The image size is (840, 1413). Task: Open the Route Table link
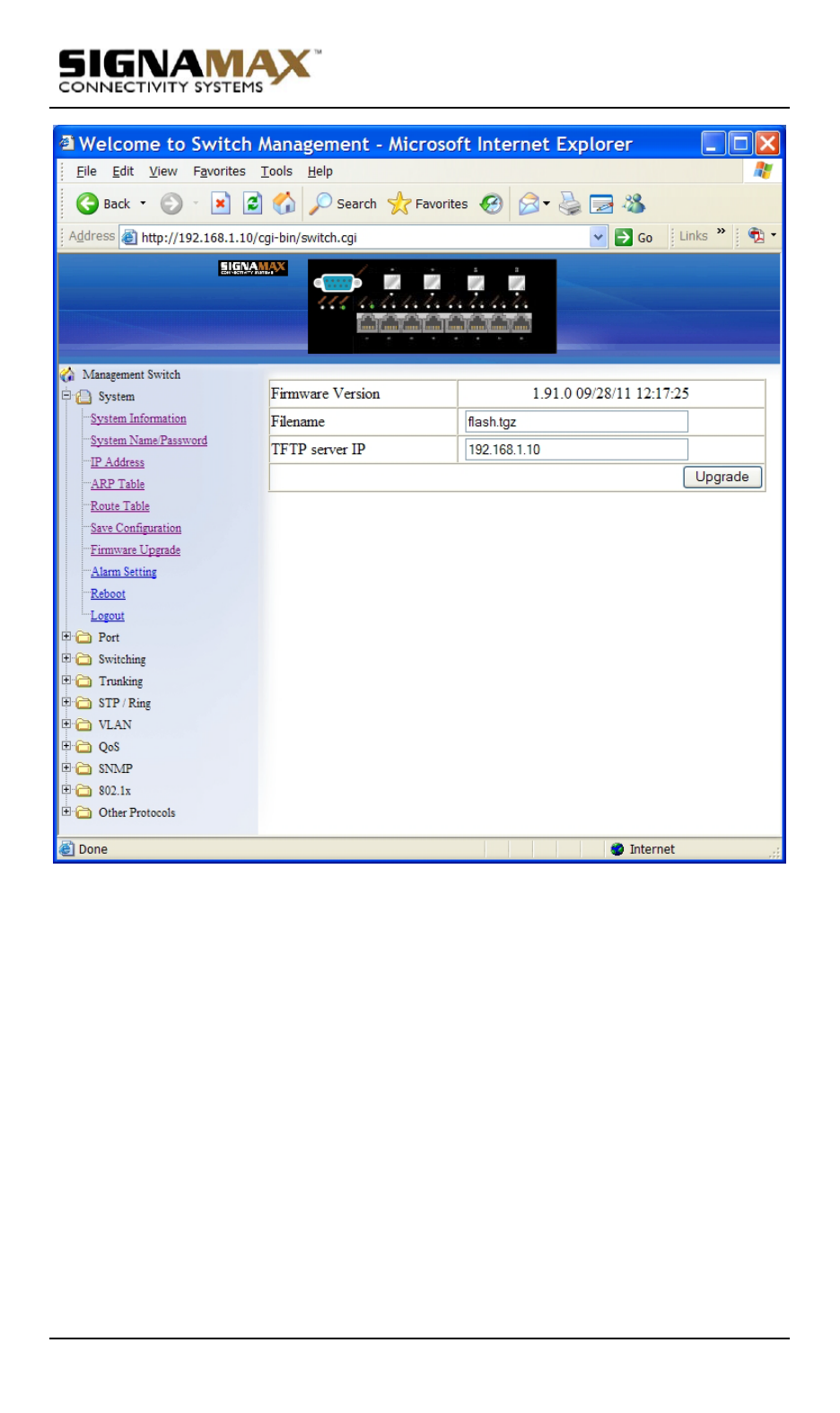tap(120, 506)
